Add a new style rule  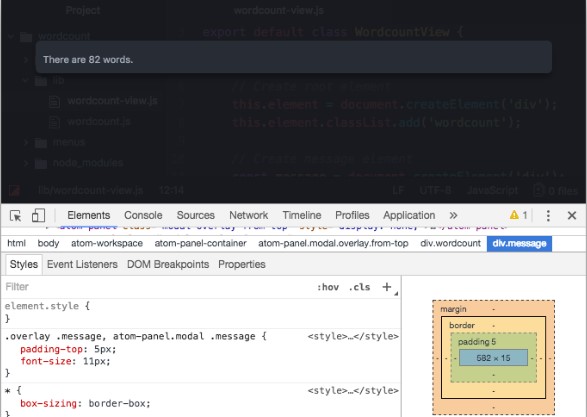click(387, 287)
